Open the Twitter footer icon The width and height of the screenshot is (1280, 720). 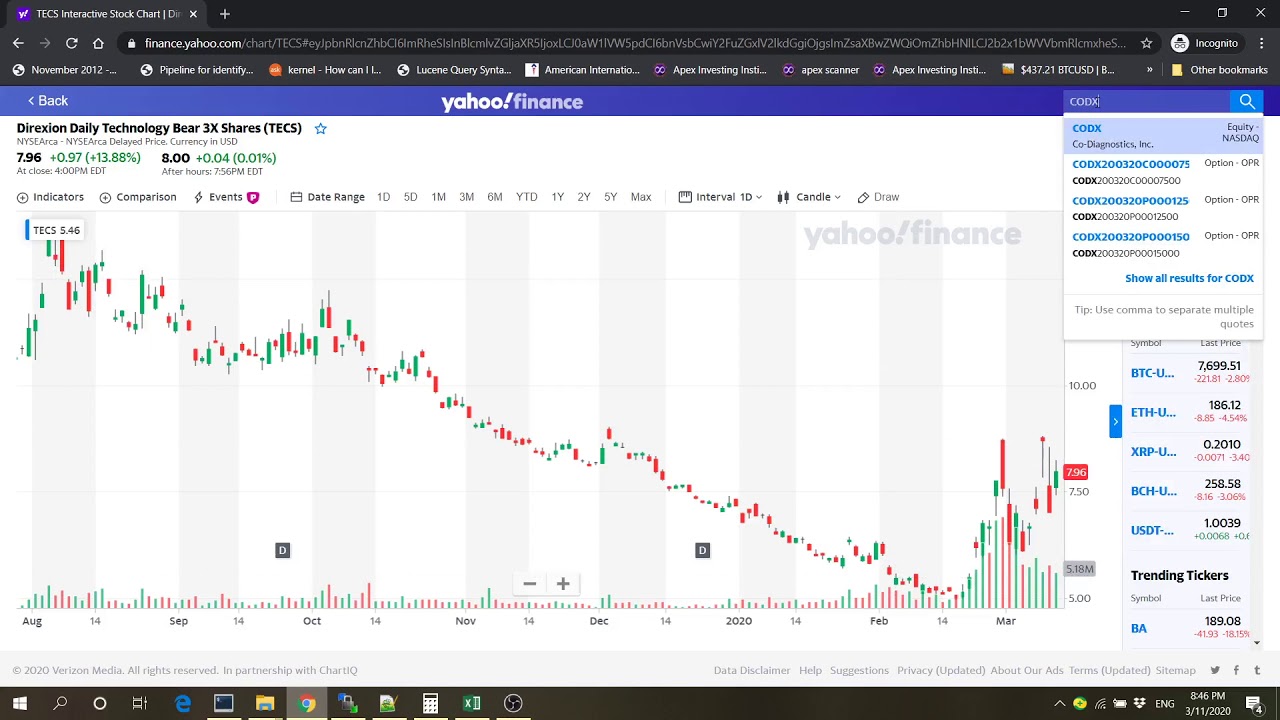click(1215, 670)
